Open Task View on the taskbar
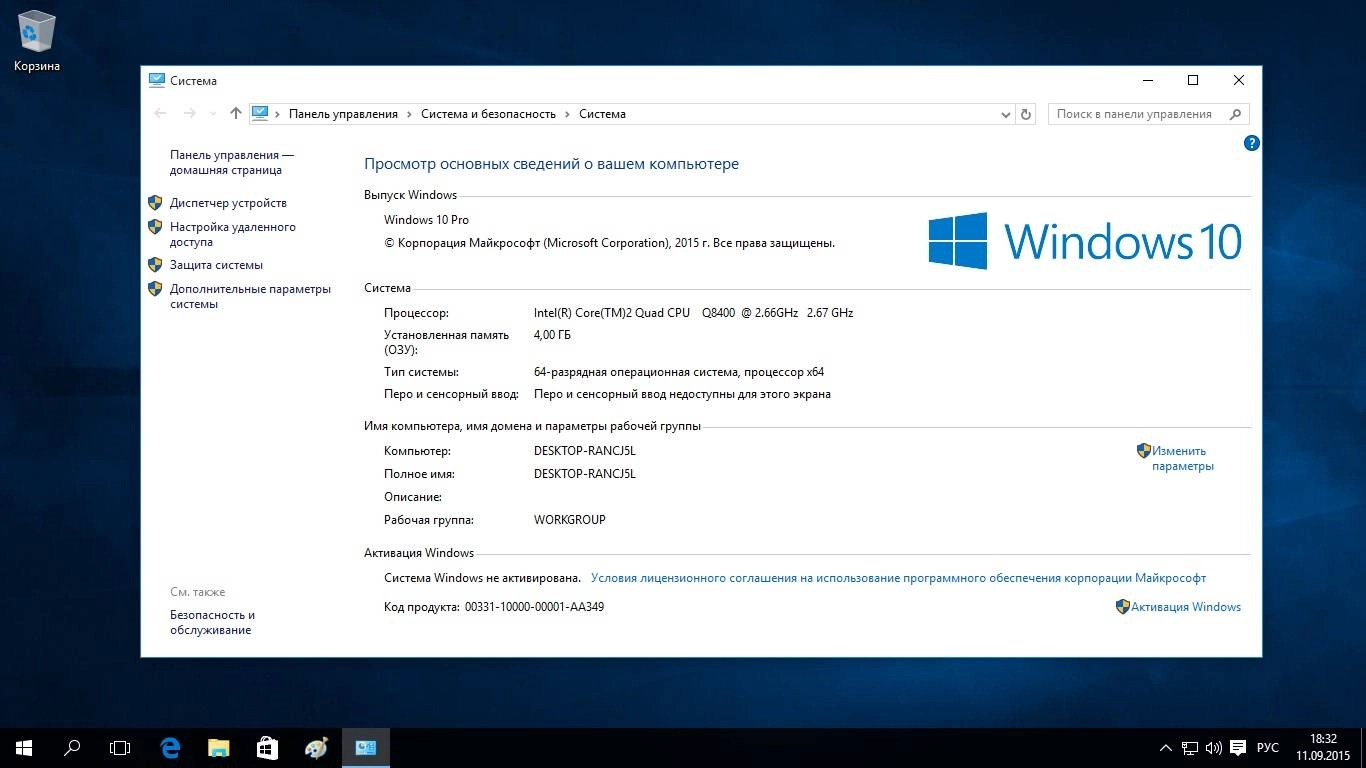This screenshot has height=768, width=1366. [120, 747]
